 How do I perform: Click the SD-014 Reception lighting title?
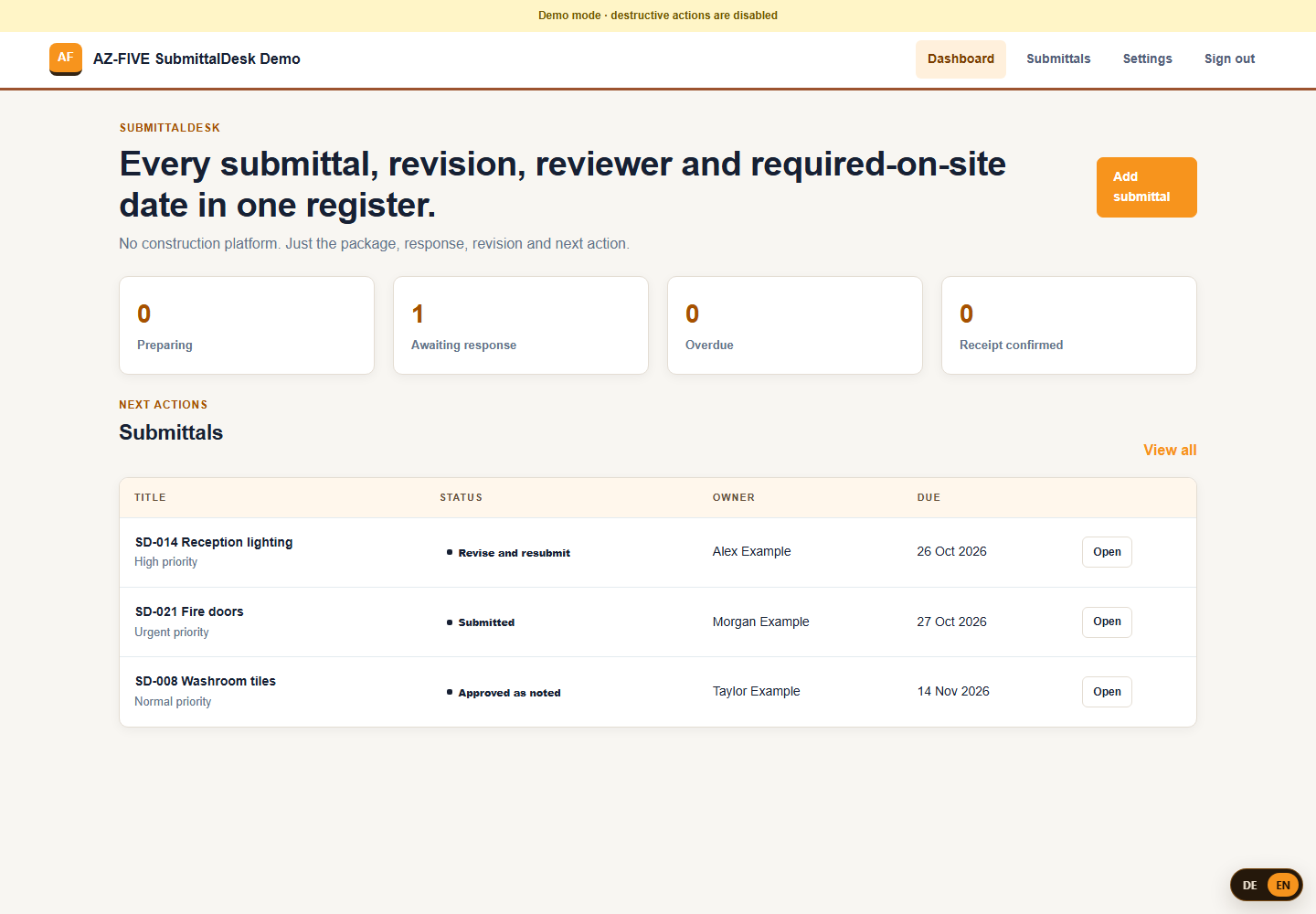click(x=214, y=542)
